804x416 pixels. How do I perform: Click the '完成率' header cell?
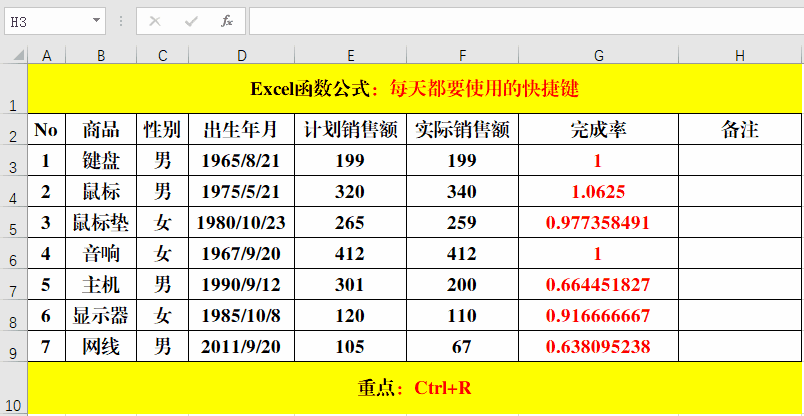point(598,129)
